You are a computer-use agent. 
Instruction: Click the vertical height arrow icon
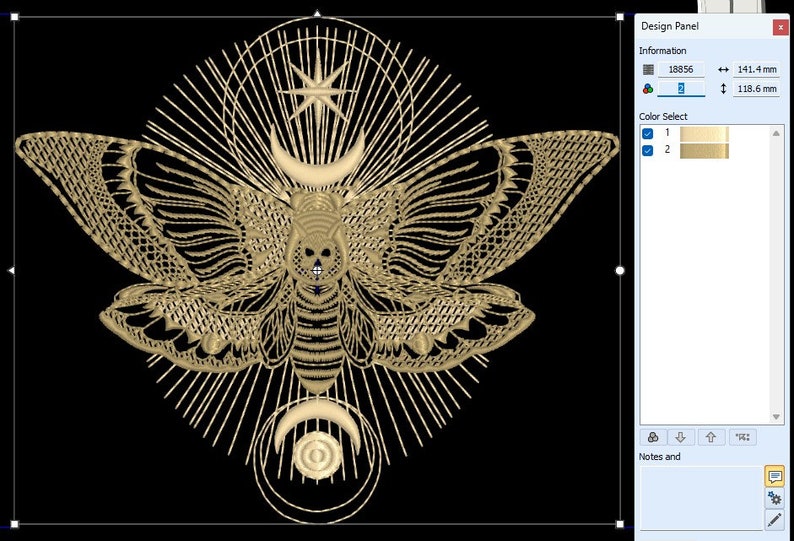pos(723,89)
